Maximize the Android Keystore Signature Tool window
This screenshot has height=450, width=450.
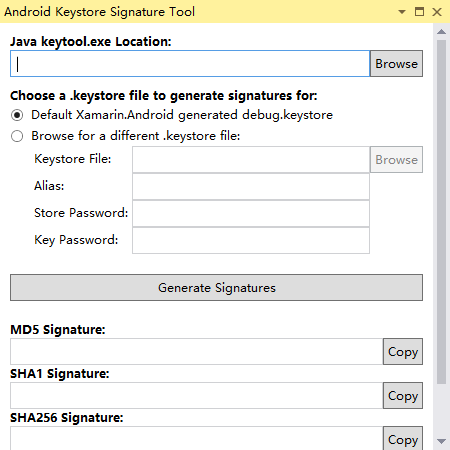[x=419, y=12]
